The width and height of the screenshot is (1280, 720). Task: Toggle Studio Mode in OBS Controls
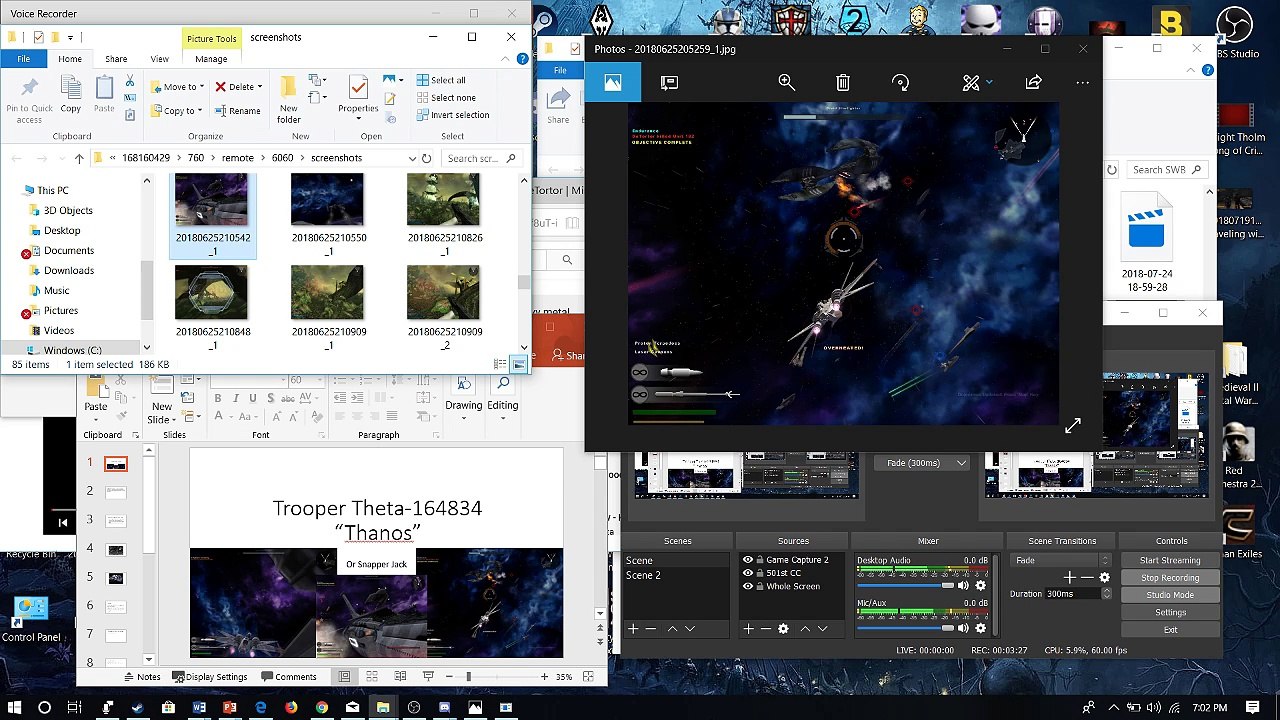[x=1170, y=595]
